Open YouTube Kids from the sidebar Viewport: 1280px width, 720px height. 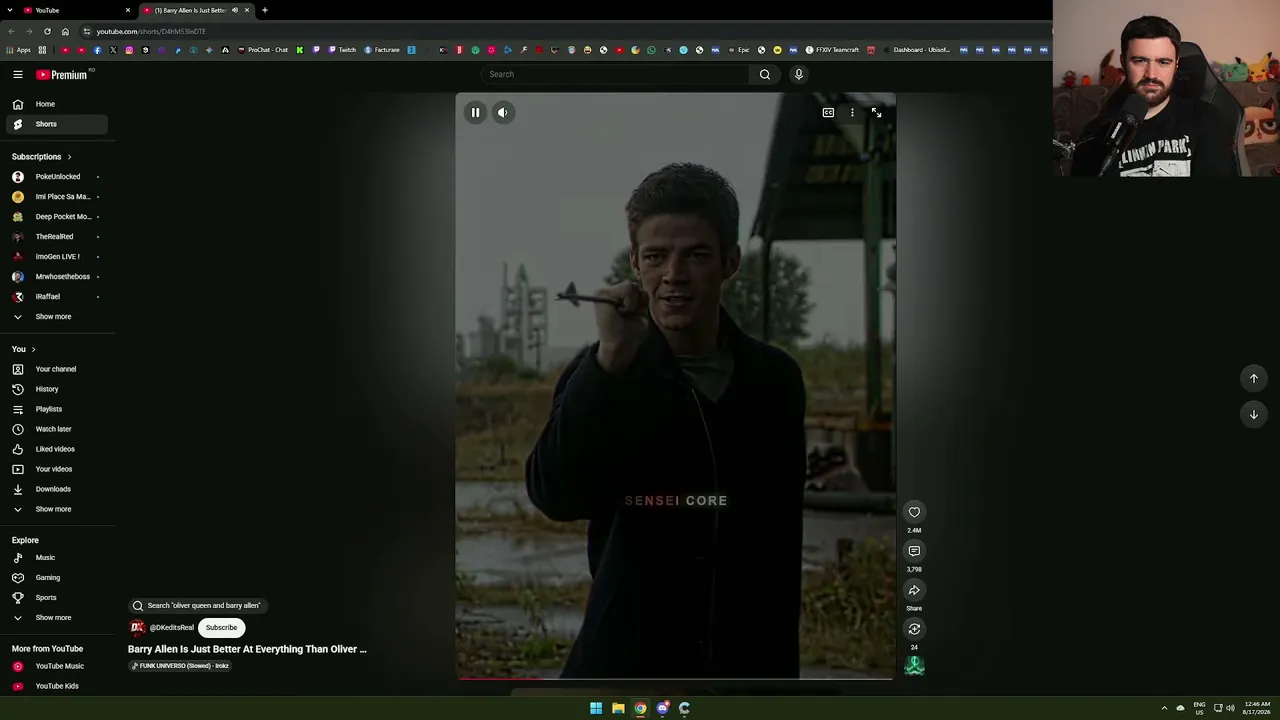58,686
